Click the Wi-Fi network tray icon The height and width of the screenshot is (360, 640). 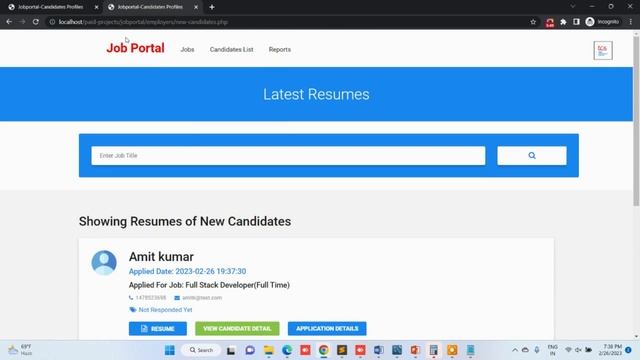pyautogui.click(x=568, y=350)
